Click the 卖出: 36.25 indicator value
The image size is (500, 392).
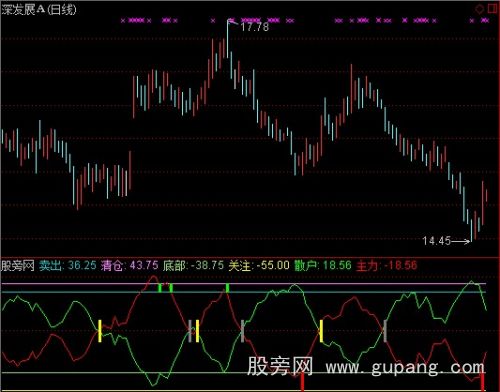[x=68, y=265]
